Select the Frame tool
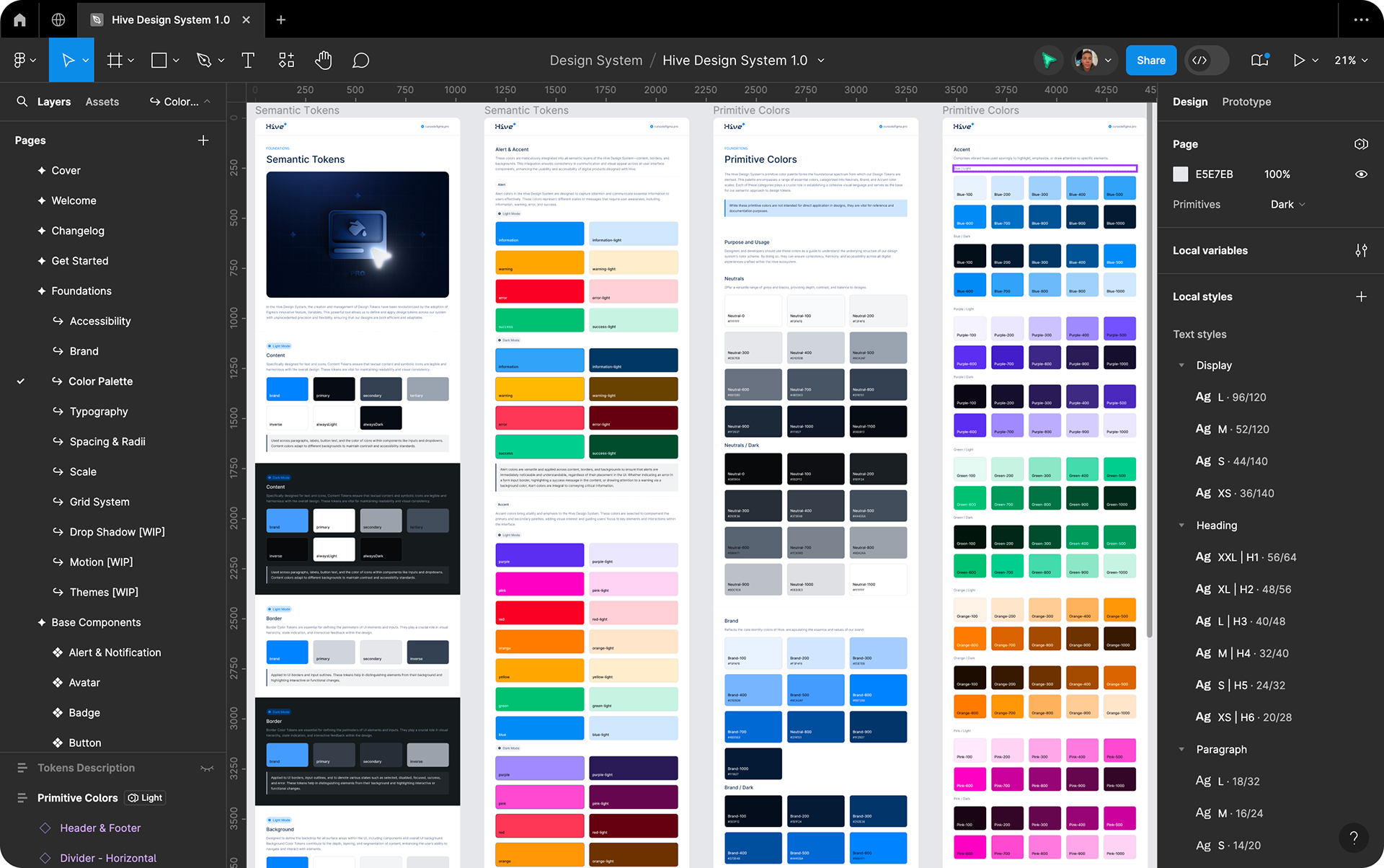This screenshot has width=1384, height=868. (x=114, y=61)
